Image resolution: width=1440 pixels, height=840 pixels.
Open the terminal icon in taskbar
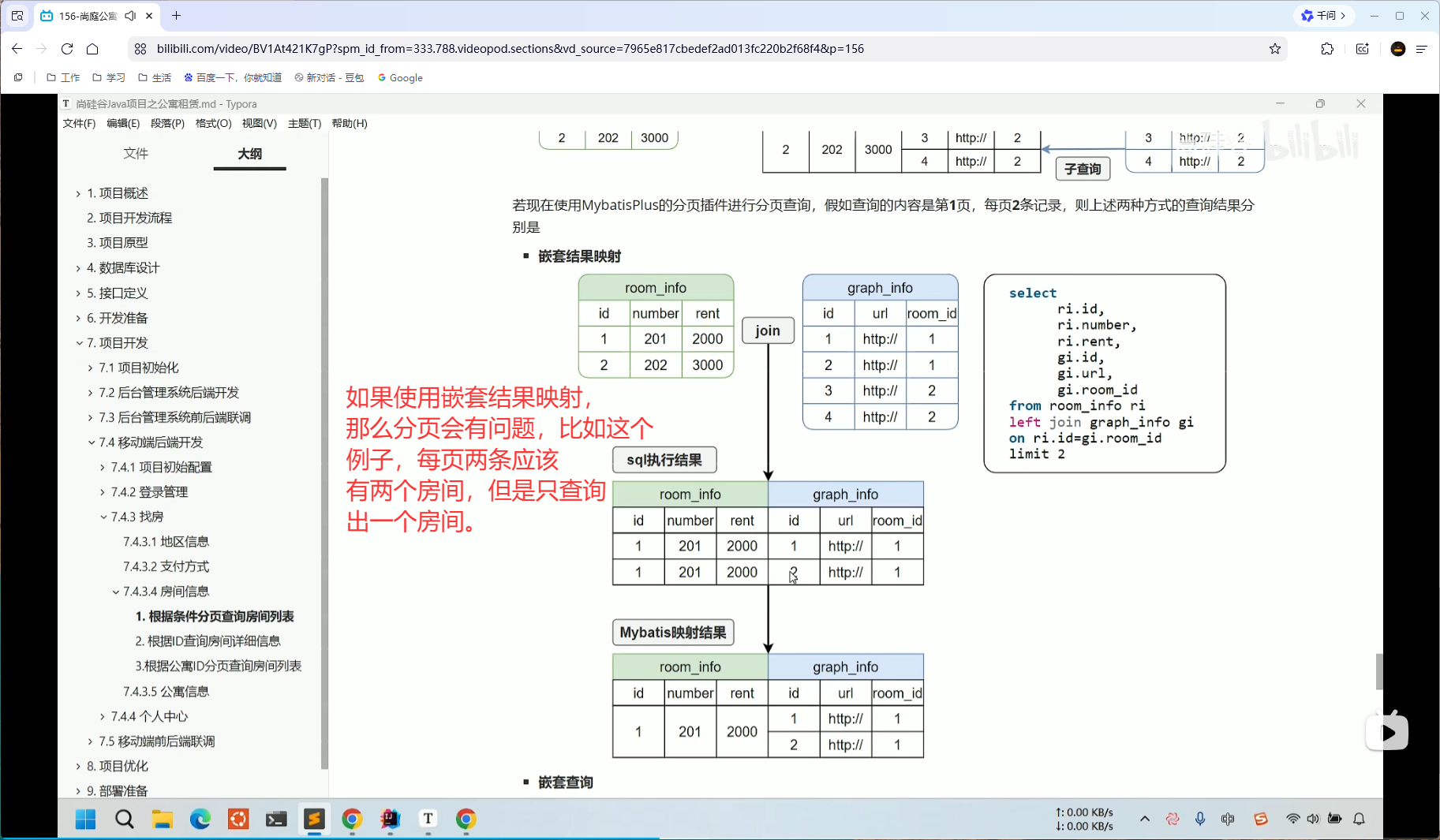point(276,819)
